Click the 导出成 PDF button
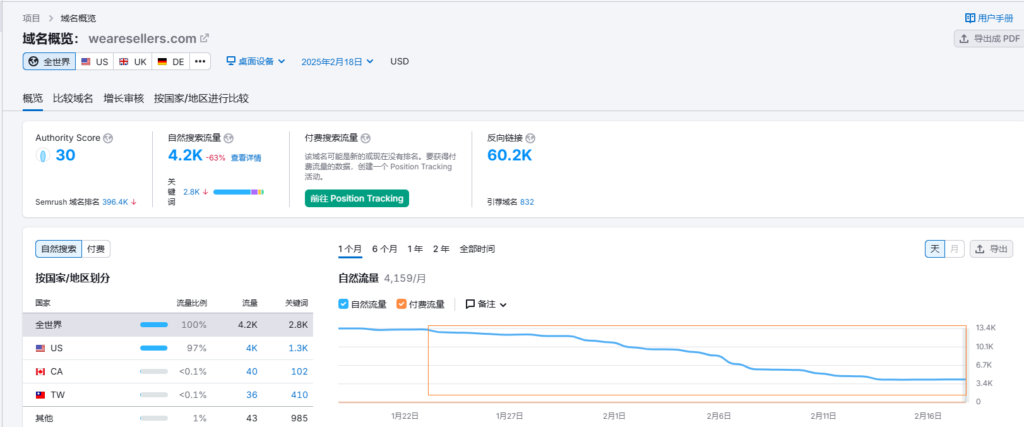This screenshot has width=1024, height=427. (987, 39)
